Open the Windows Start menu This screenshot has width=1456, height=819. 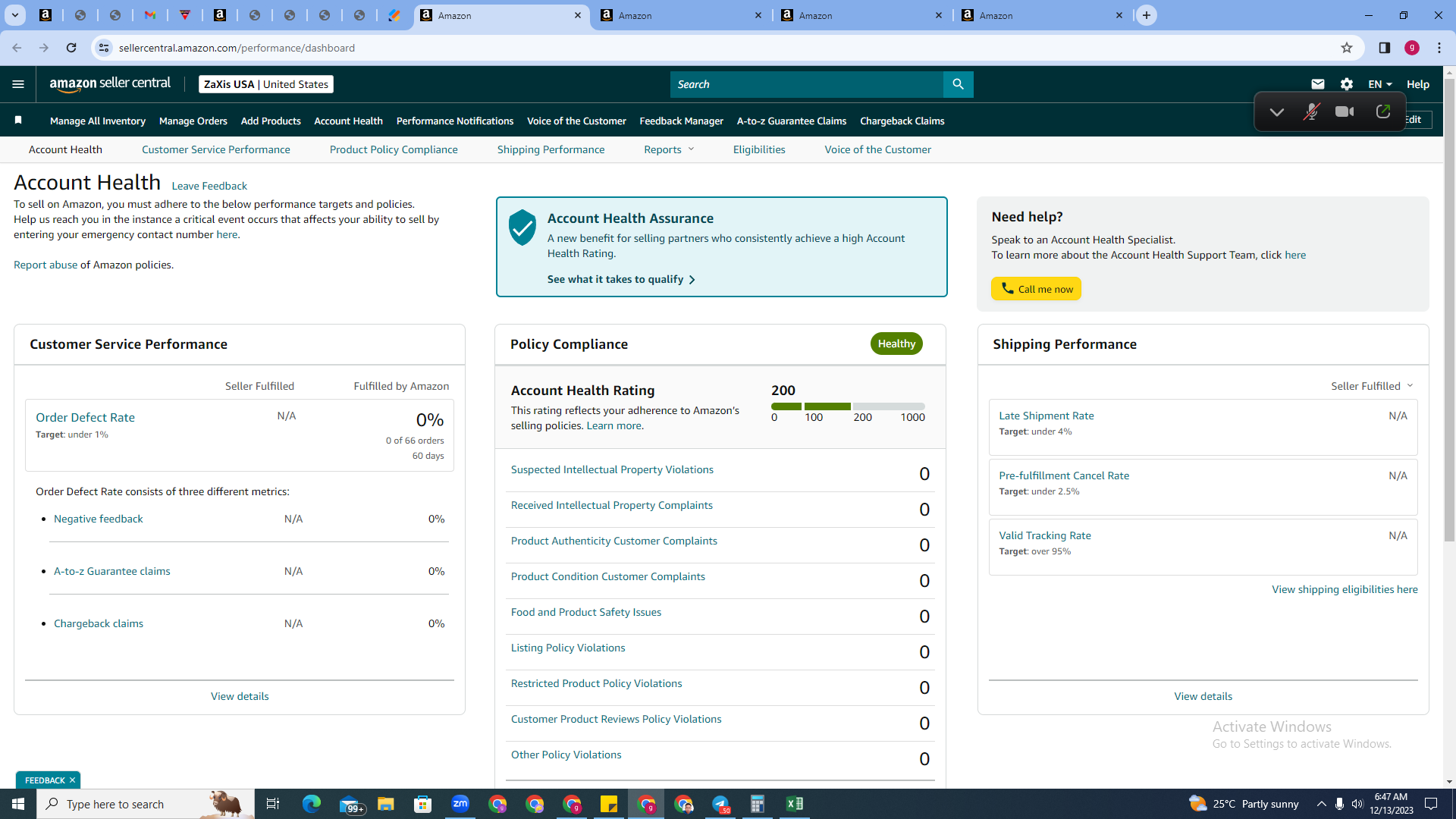click(x=18, y=804)
